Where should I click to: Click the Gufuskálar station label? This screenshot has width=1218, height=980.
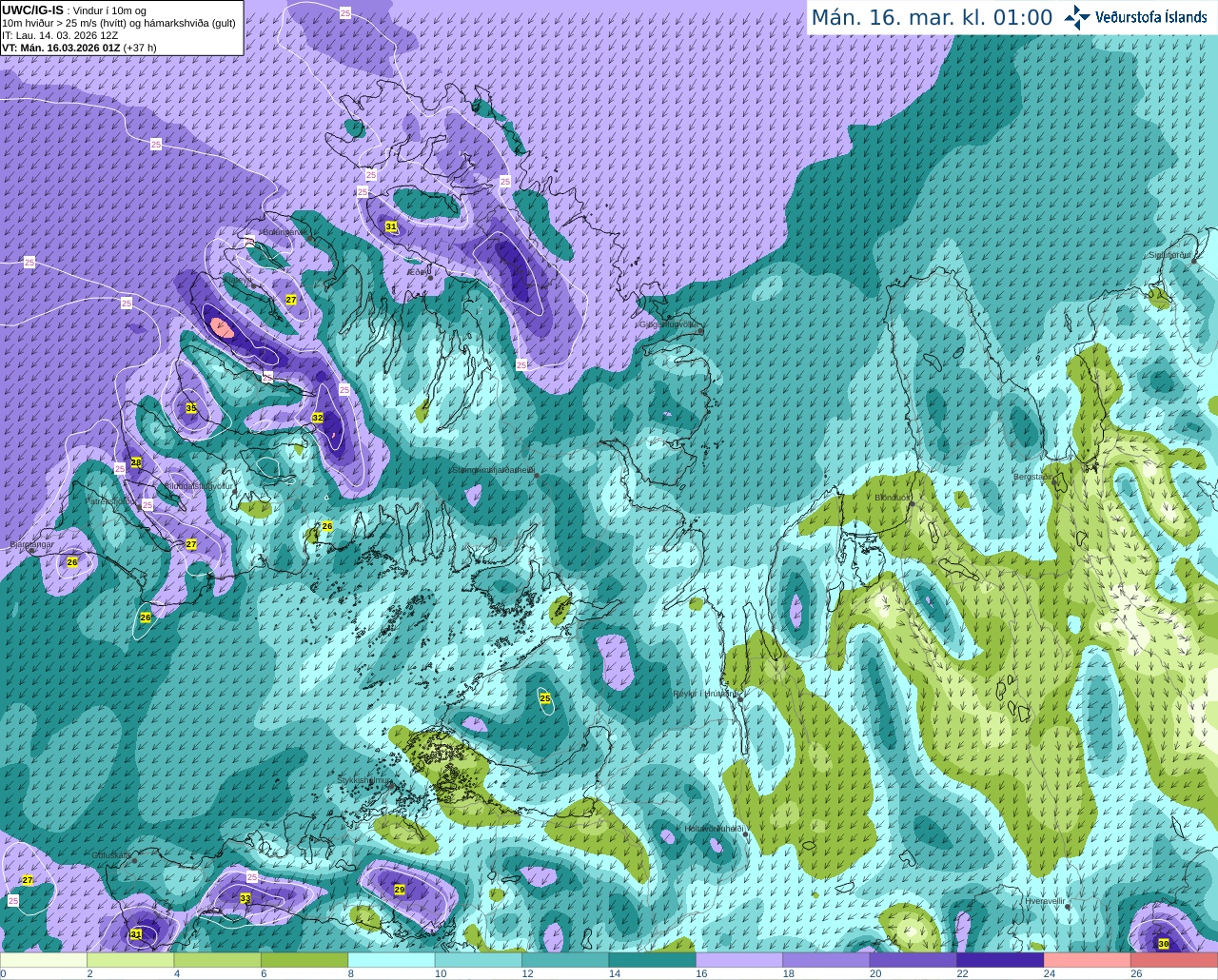[x=111, y=855]
